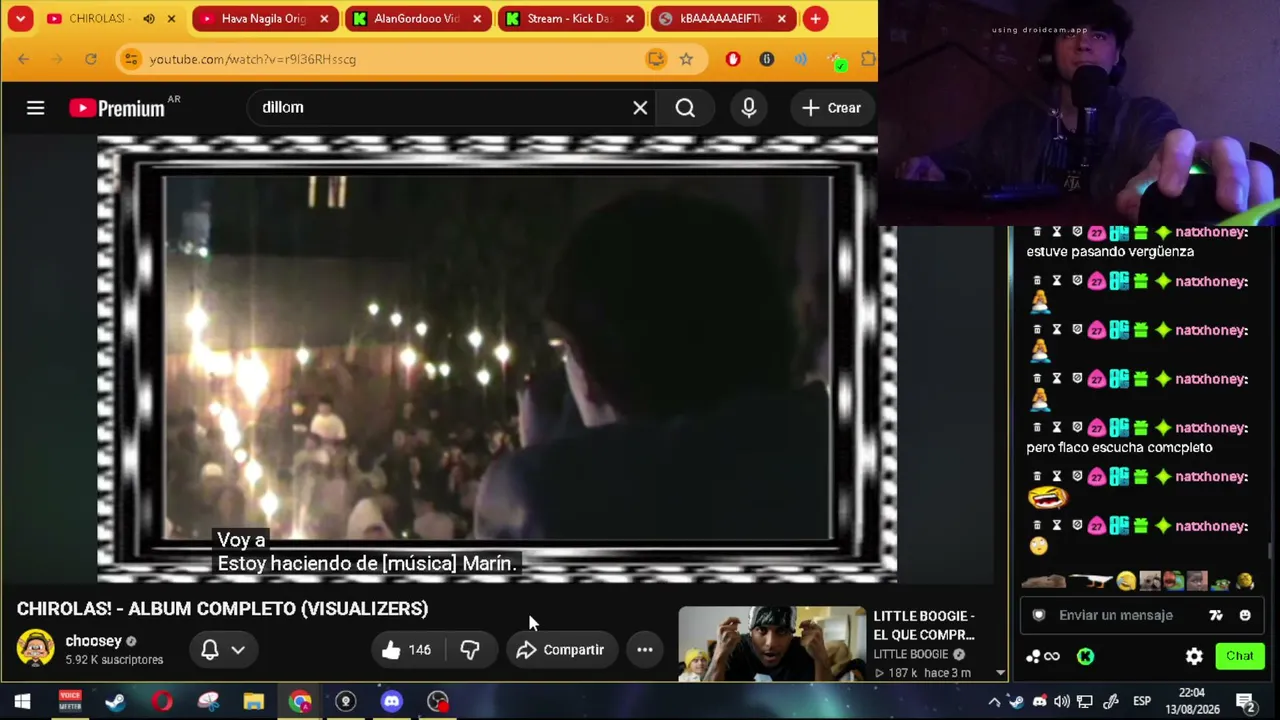Insert the crying-laughing quick emote

1127,581
